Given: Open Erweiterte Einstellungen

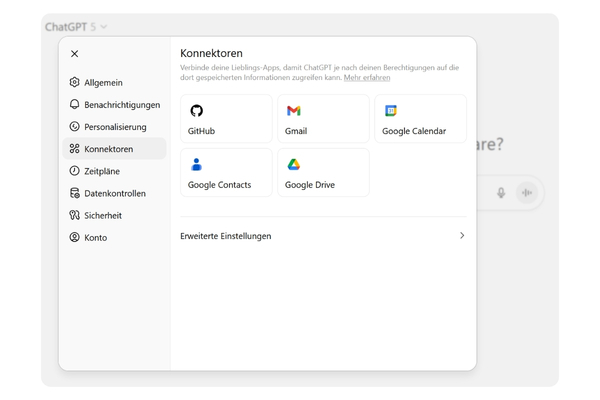Looking at the screenshot, I should click(323, 236).
